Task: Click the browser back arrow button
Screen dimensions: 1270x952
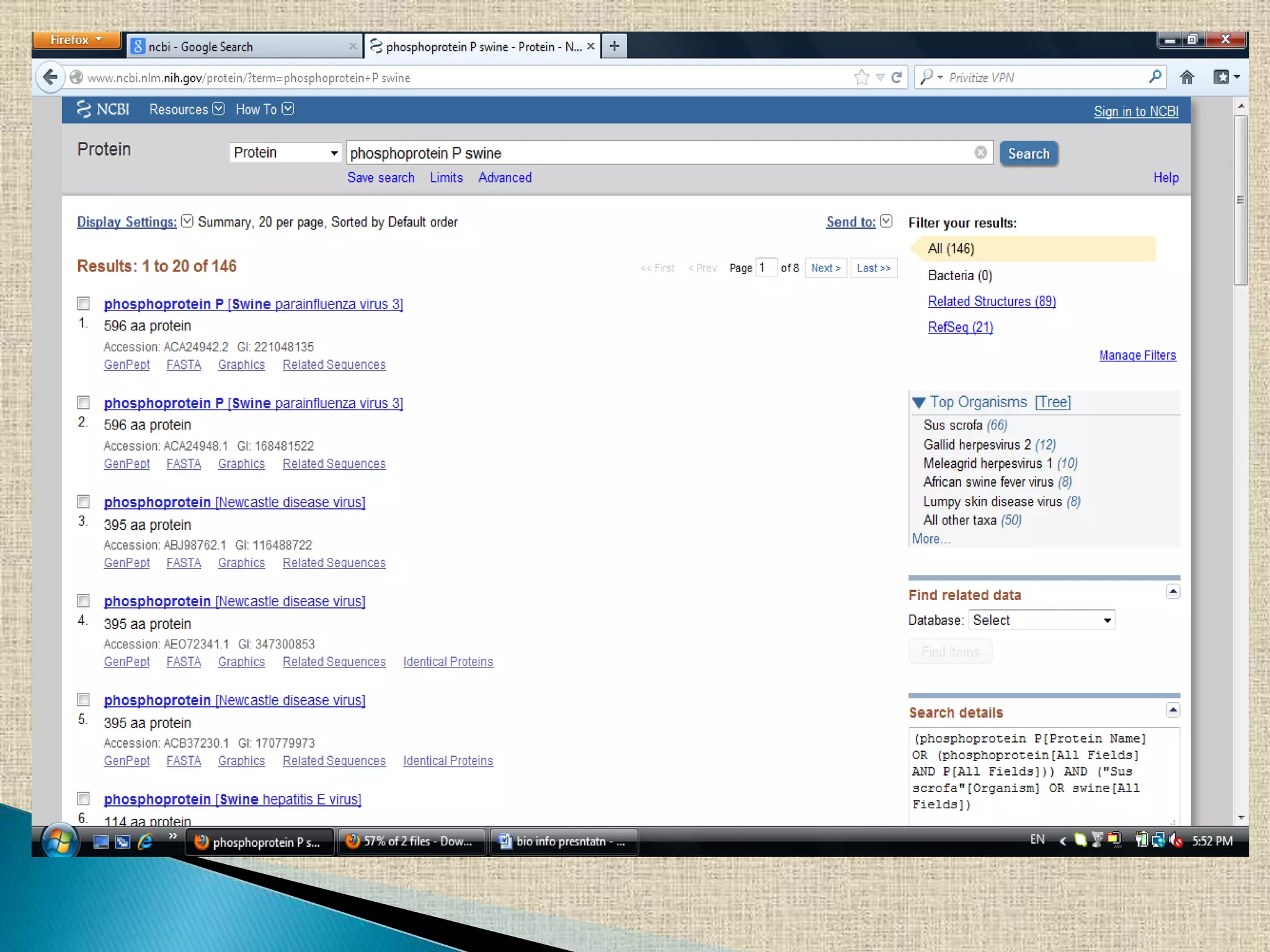Action: [x=50, y=77]
